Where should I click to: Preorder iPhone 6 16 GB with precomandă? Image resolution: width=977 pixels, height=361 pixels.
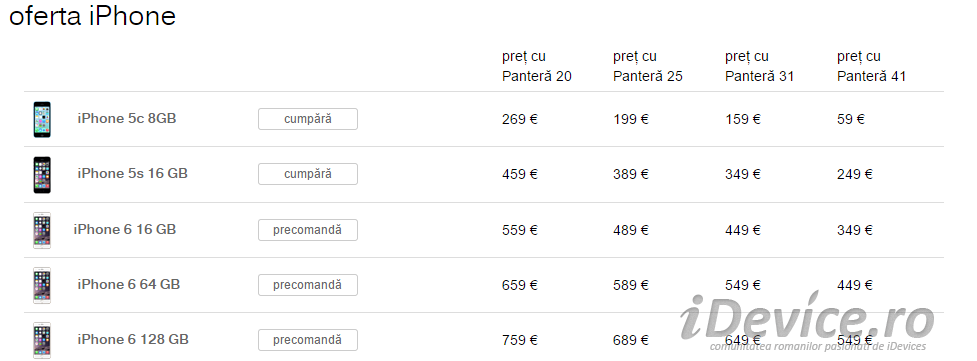pyautogui.click(x=308, y=230)
